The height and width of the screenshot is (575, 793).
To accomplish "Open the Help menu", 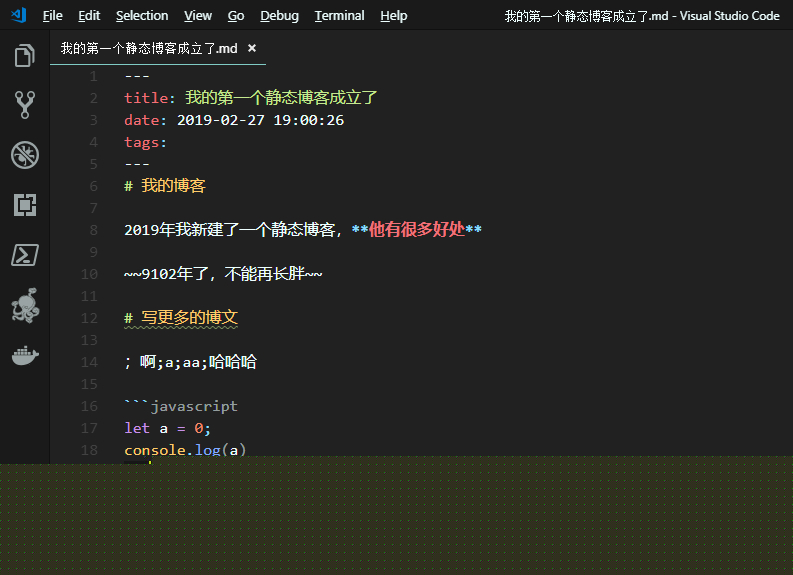I will coord(393,16).
